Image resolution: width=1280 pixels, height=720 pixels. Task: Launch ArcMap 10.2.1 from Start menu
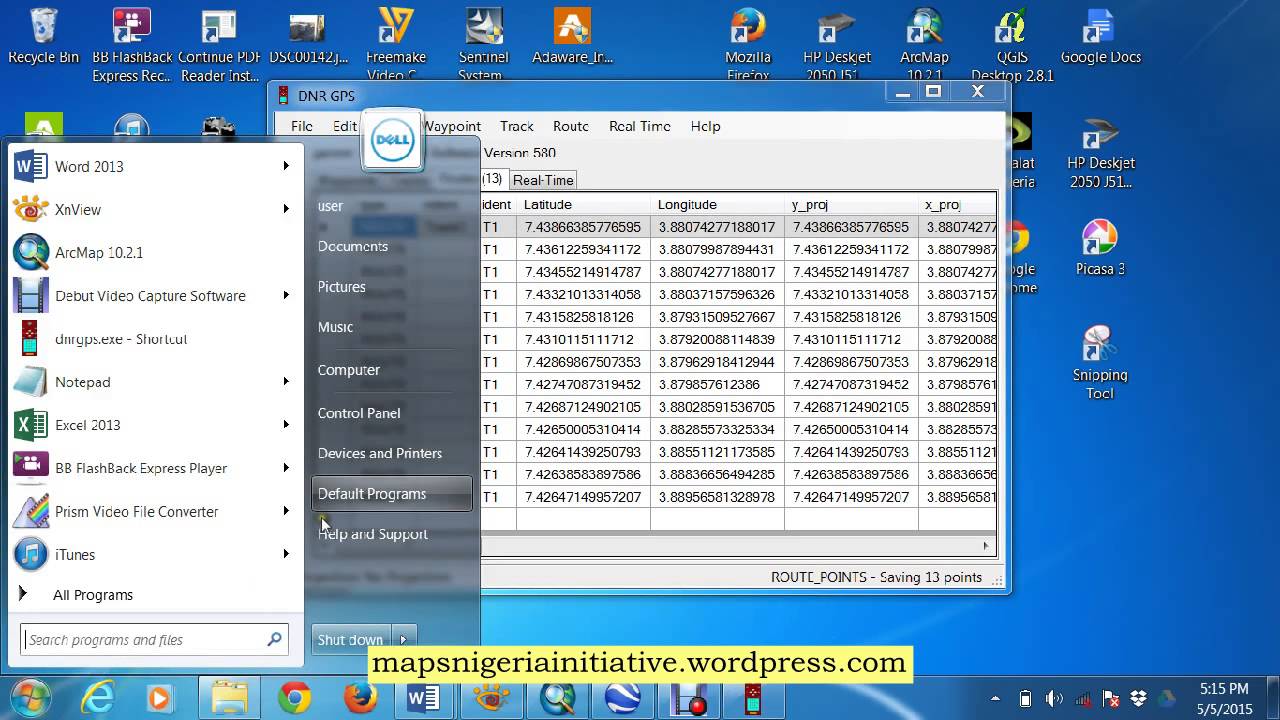(155, 252)
